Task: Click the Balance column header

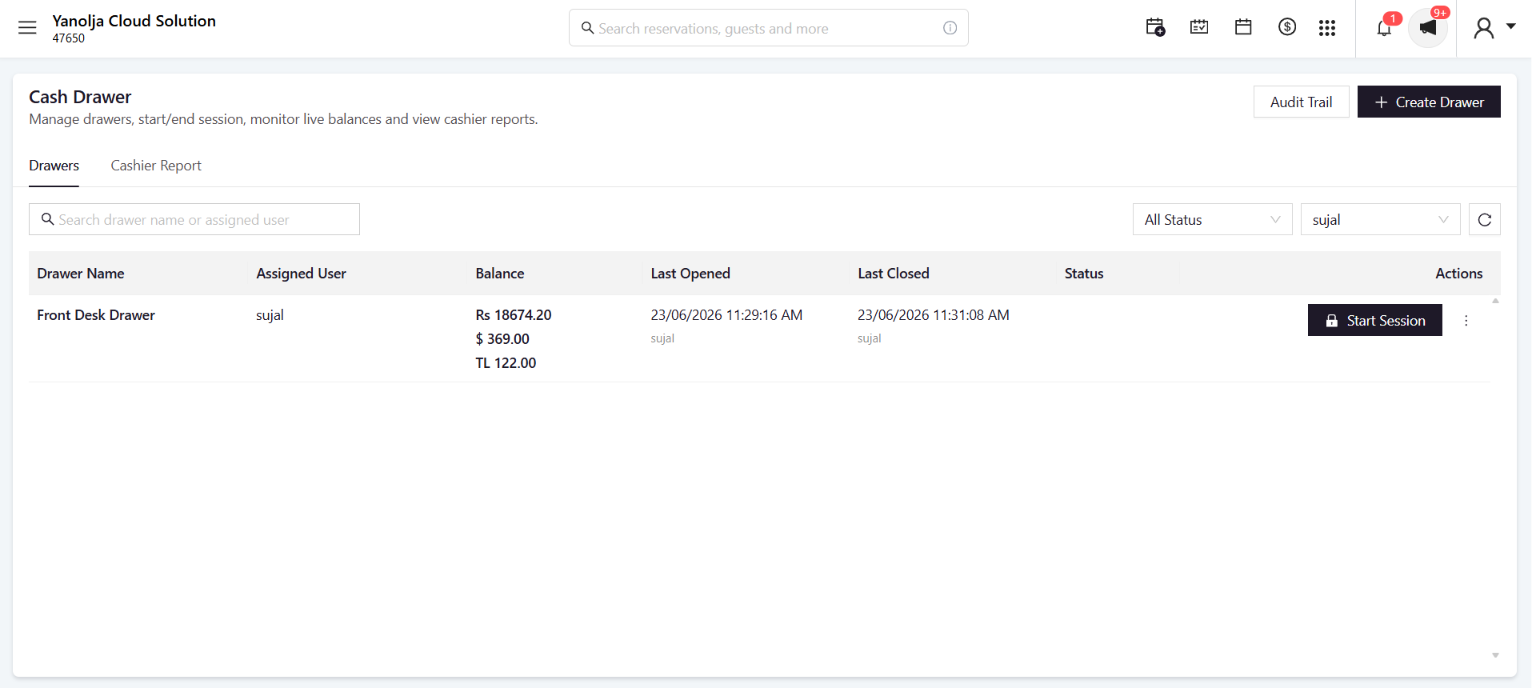Action: 500,273
